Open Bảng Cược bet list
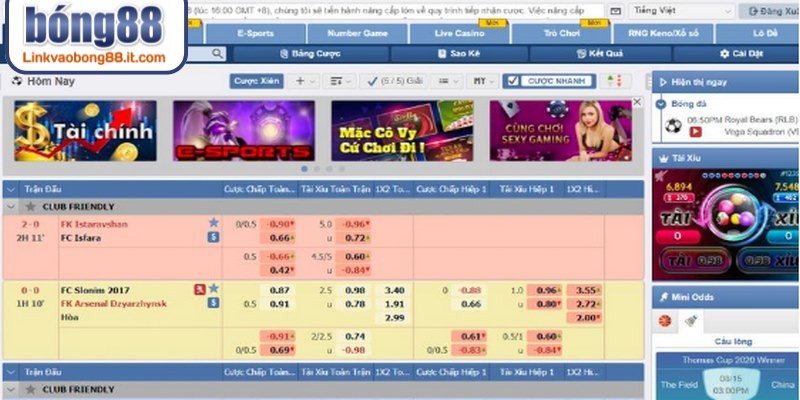 311,54
